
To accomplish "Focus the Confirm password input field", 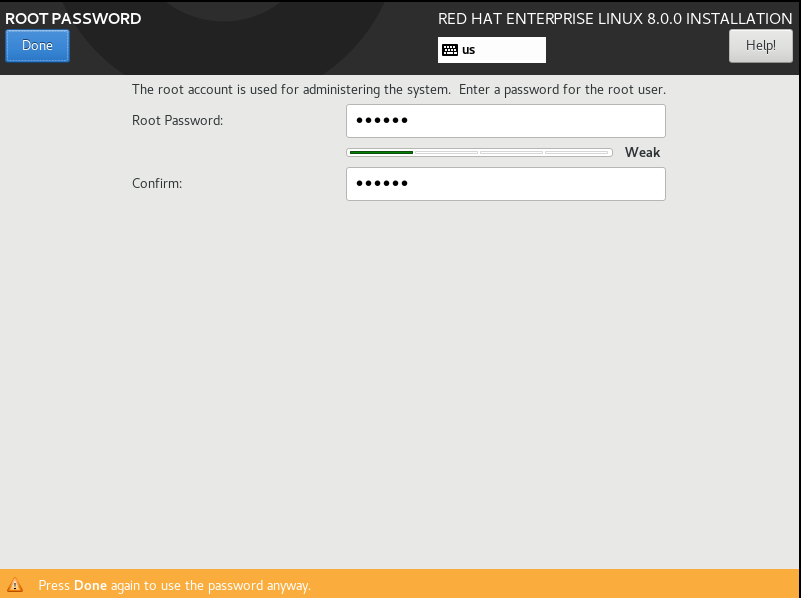I will pos(506,184).
